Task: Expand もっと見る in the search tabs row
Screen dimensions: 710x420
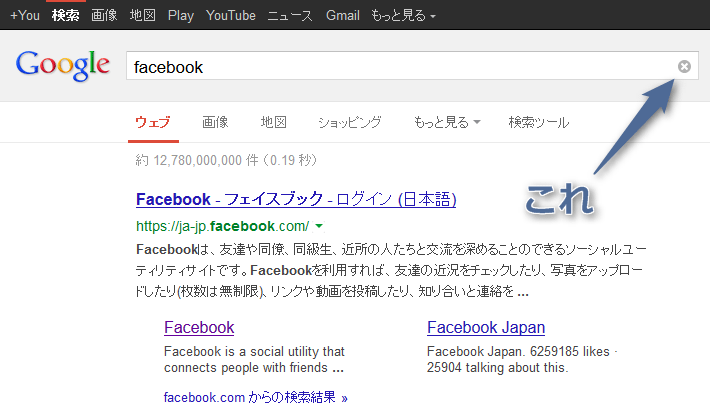Action: 446,122
